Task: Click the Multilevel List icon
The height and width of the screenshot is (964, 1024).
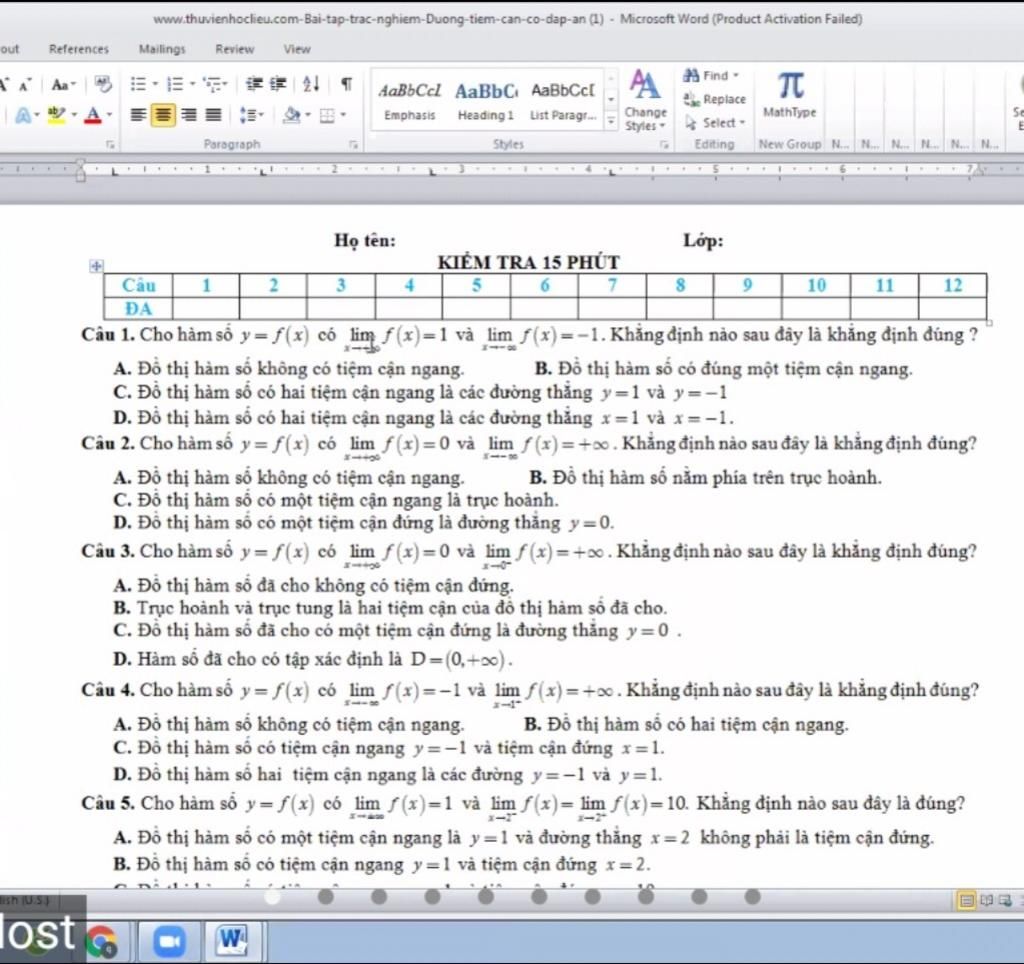Action: click(x=212, y=84)
